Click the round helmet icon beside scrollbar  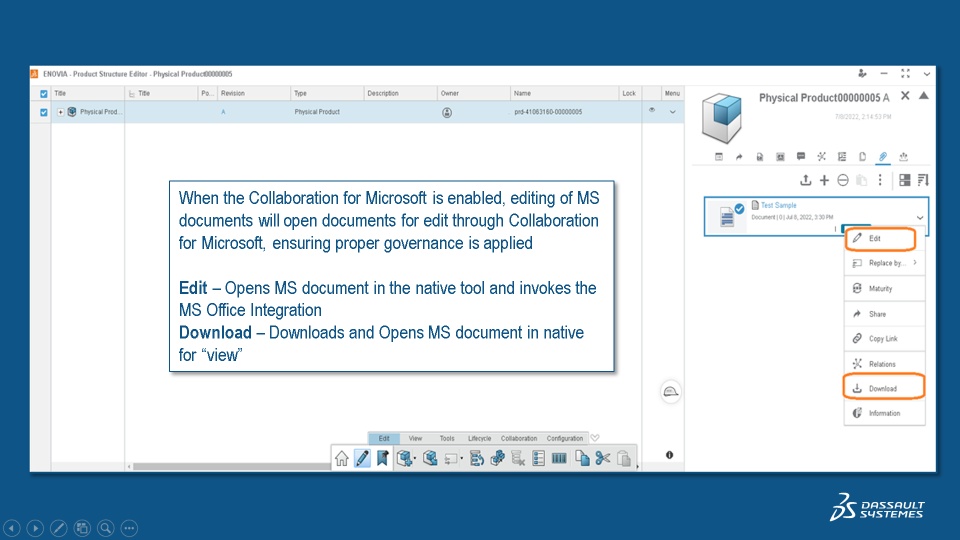click(x=670, y=392)
